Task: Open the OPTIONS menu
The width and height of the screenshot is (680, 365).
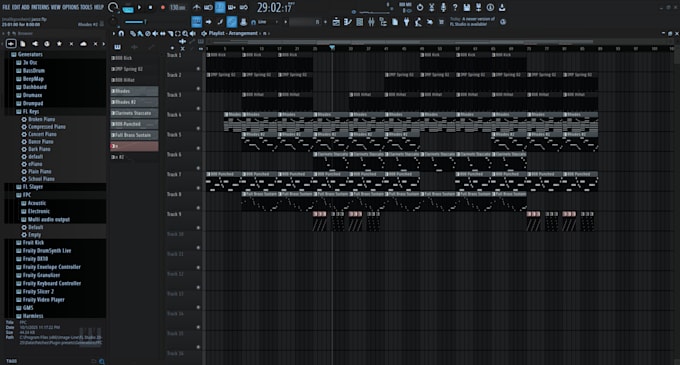Action: (x=71, y=7)
